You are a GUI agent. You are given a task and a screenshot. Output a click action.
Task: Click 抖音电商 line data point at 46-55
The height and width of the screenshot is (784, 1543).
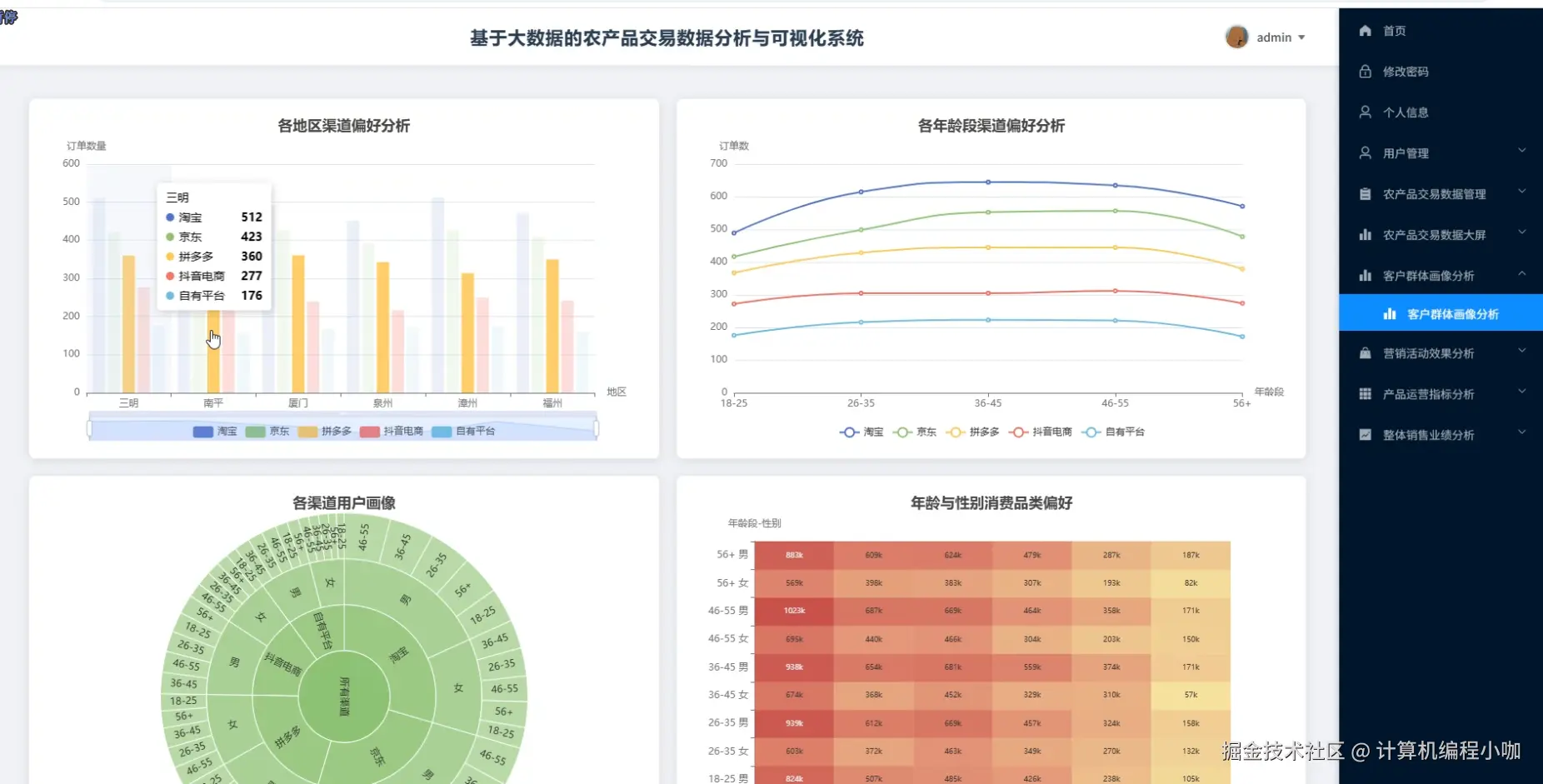1116,291
